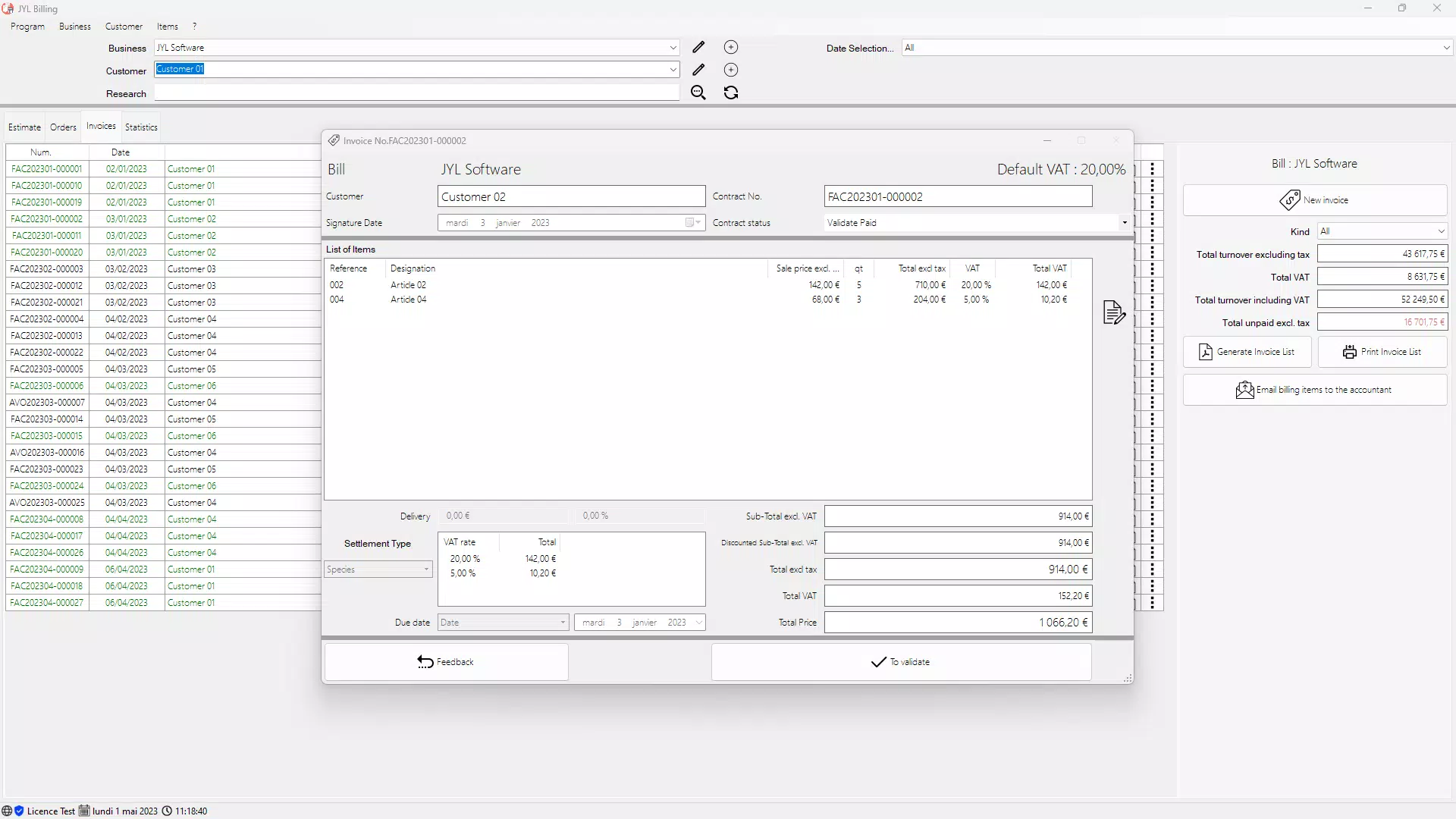This screenshot has height=819, width=1456.
Task: Edit the selected Customer with pencil icon
Action: tap(698, 70)
